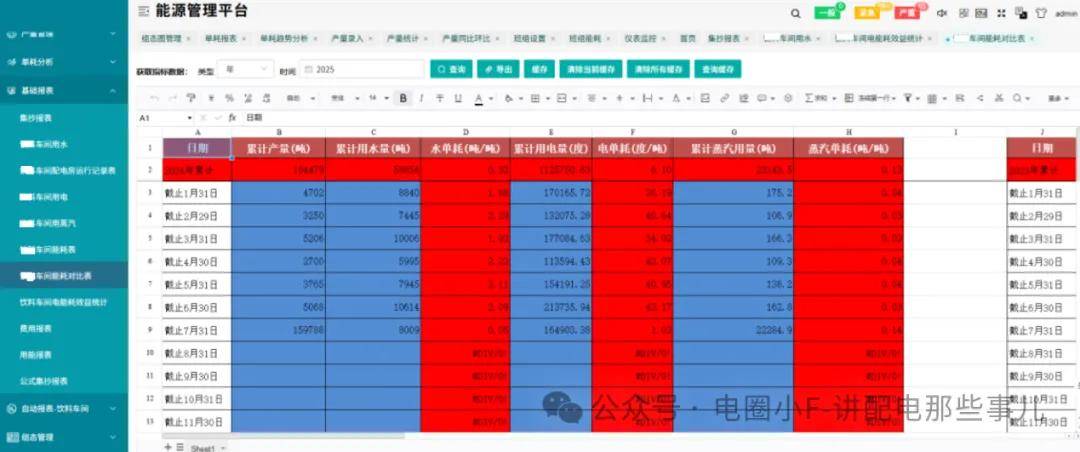The height and width of the screenshot is (452, 1080).
Task: Click the undo icon in spreadsheet toolbar
Action: pos(154,99)
